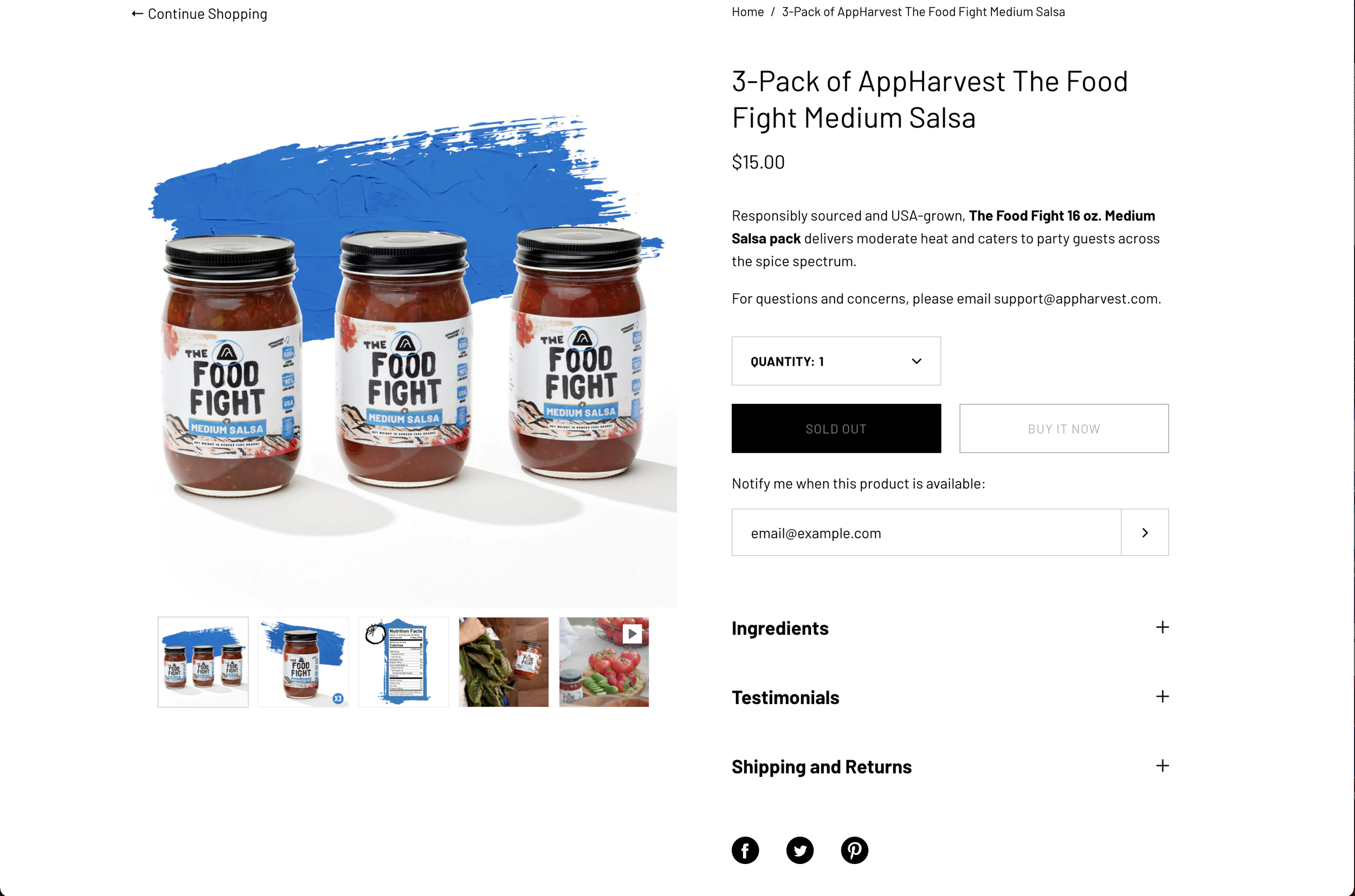Click the plus icon beside Ingredients
This screenshot has width=1355, height=896.
1162,628
